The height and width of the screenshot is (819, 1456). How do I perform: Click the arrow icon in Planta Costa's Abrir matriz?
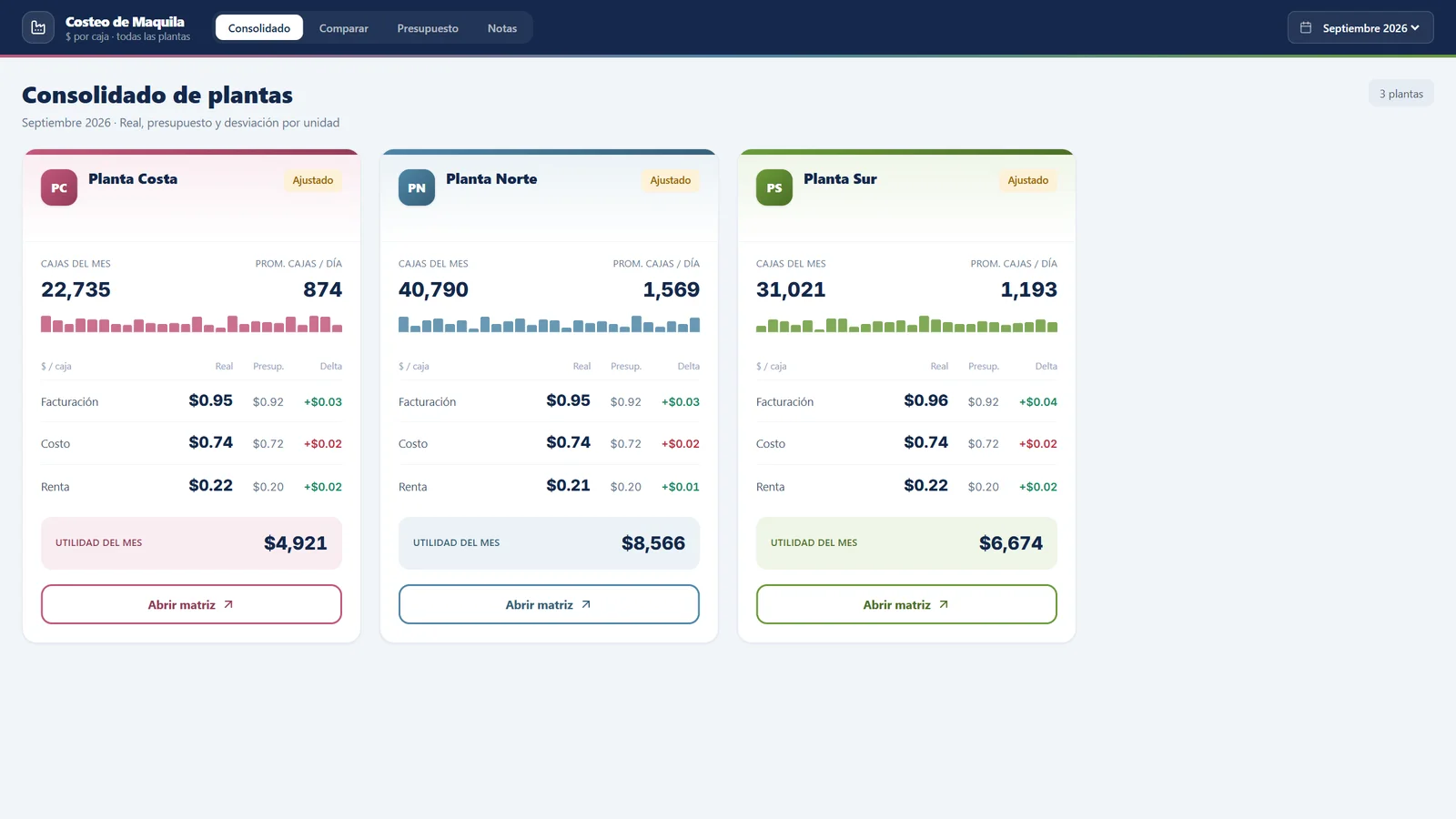click(228, 604)
